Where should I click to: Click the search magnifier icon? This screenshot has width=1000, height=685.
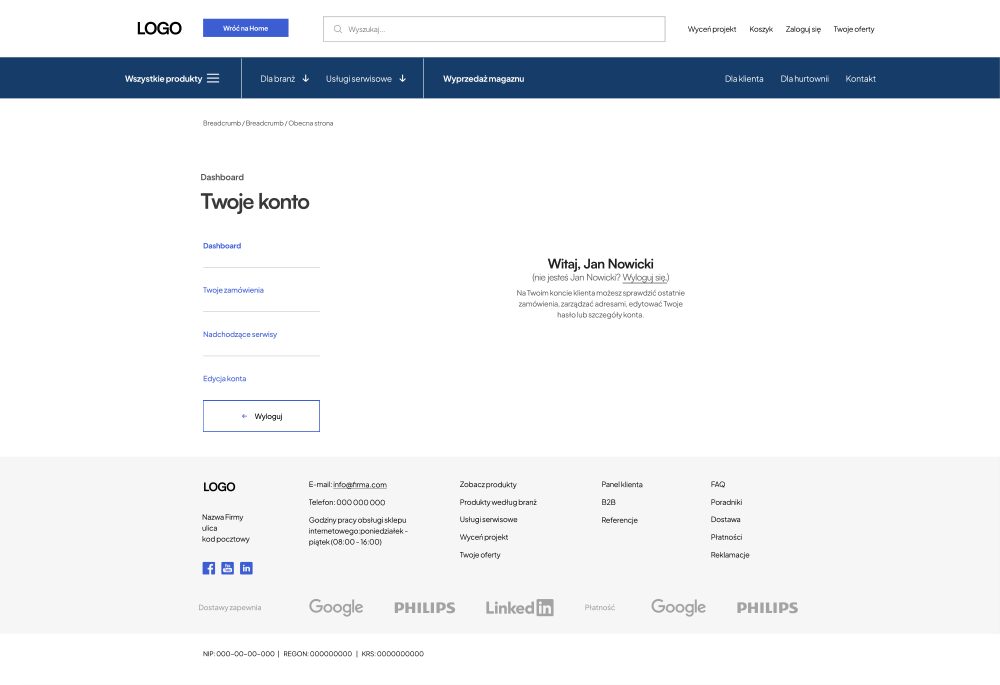(337, 29)
